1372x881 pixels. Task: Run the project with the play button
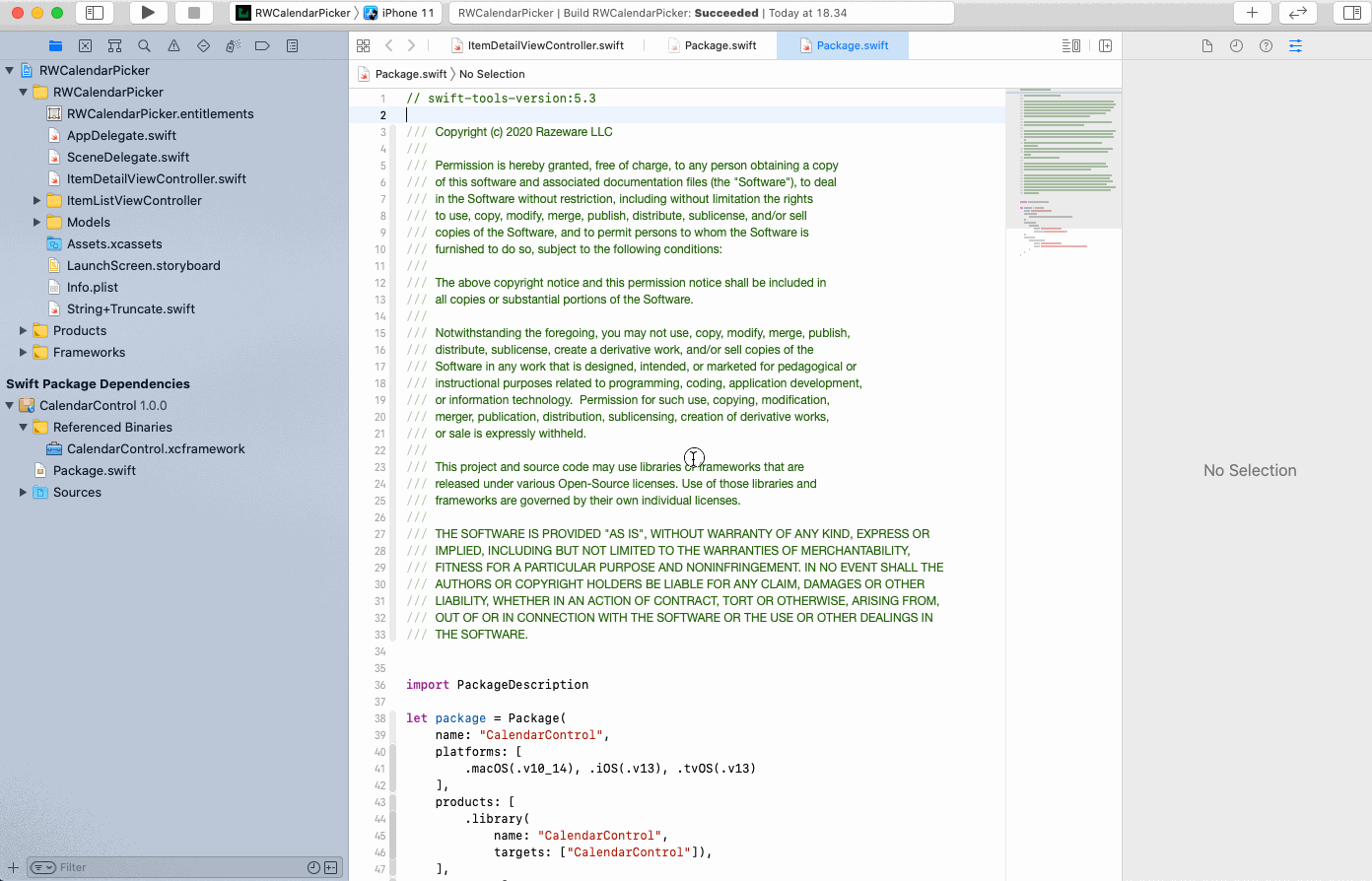148,13
